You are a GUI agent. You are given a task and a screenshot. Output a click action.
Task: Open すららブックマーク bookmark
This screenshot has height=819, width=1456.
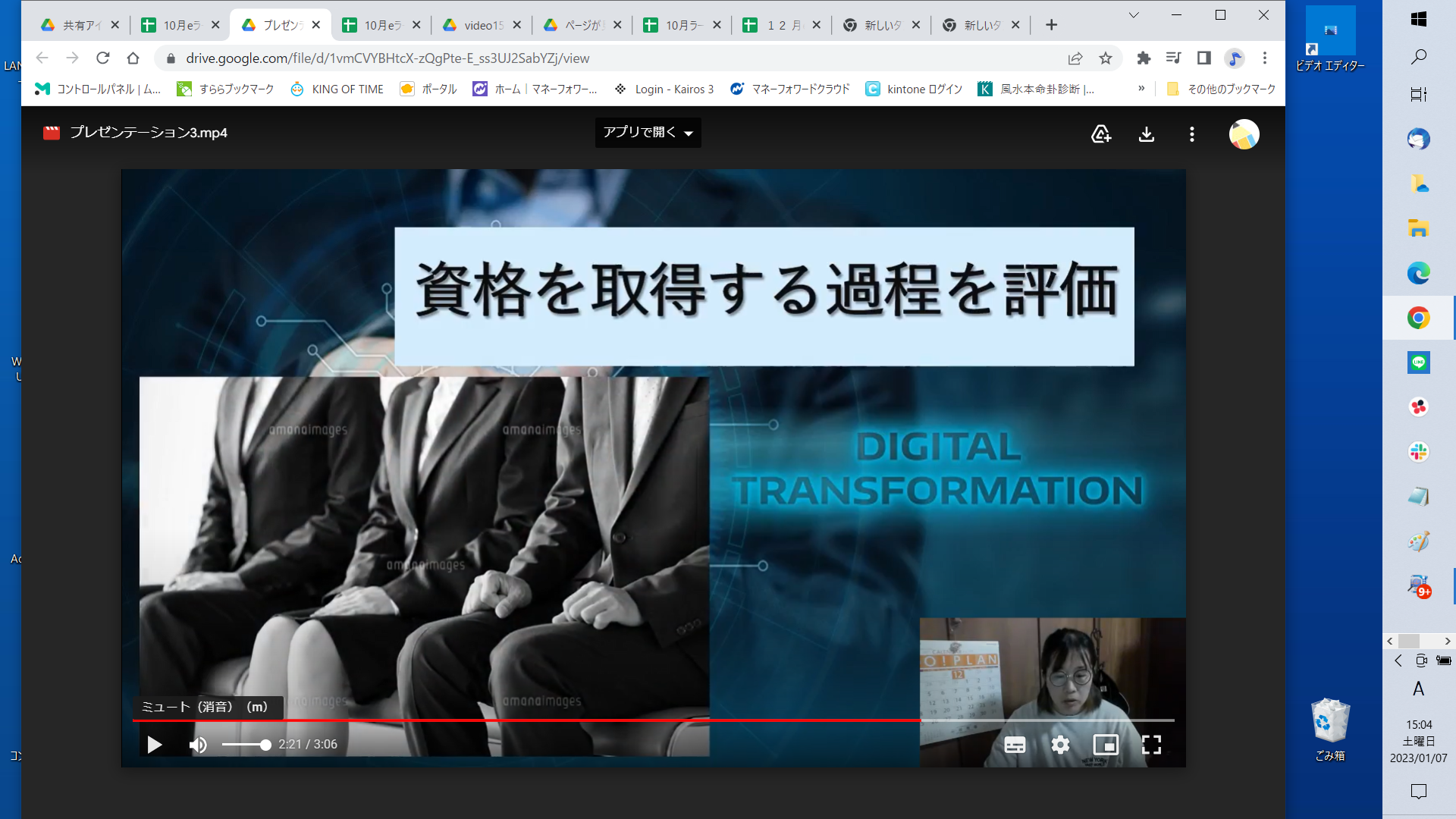[x=225, y=89]
